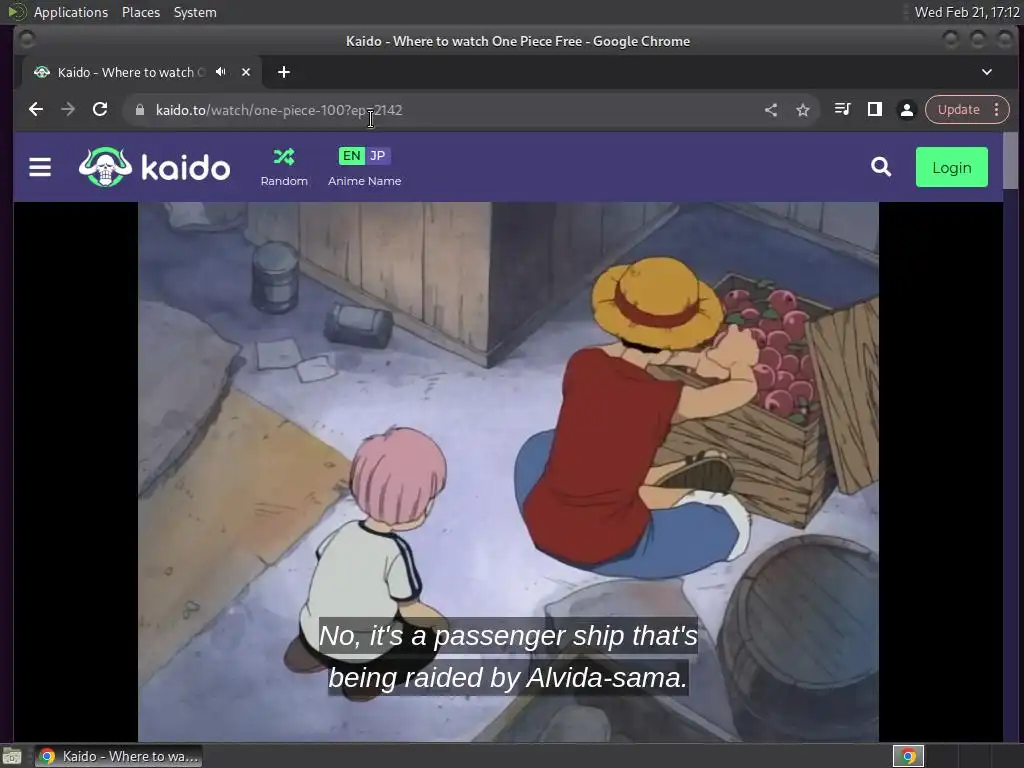Screen dimensions: 1024x768
Task: Share this page from address bar
Action: pyautogui.click(x=771, y=110)
